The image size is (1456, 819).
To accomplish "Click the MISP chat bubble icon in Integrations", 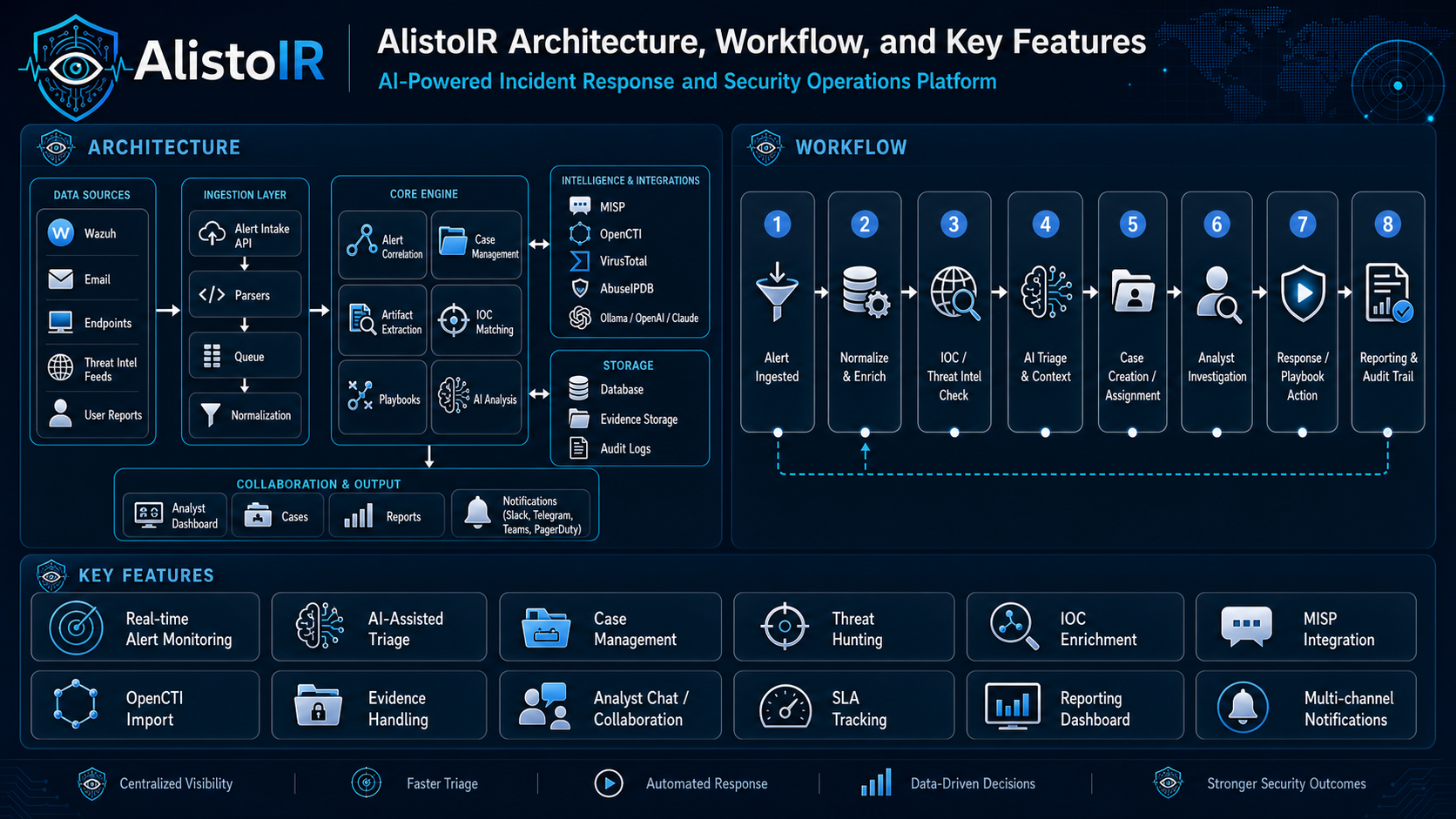I will (580, 206).
